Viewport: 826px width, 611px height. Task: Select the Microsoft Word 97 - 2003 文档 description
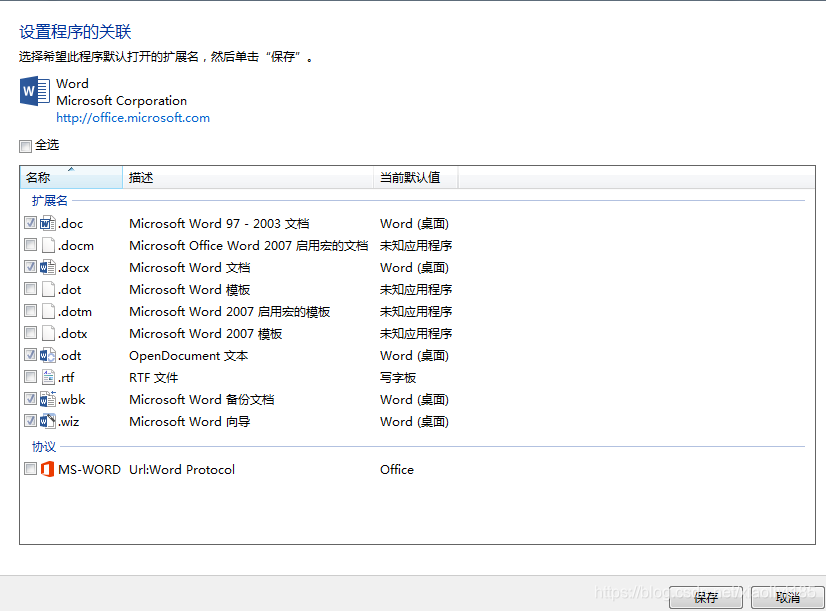pyautogui.click(x=219, y=224)
